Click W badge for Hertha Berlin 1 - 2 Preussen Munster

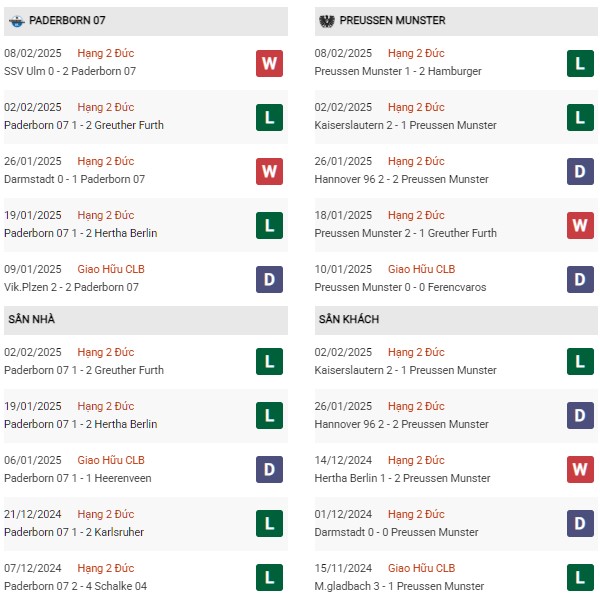(x=580, y=469)
